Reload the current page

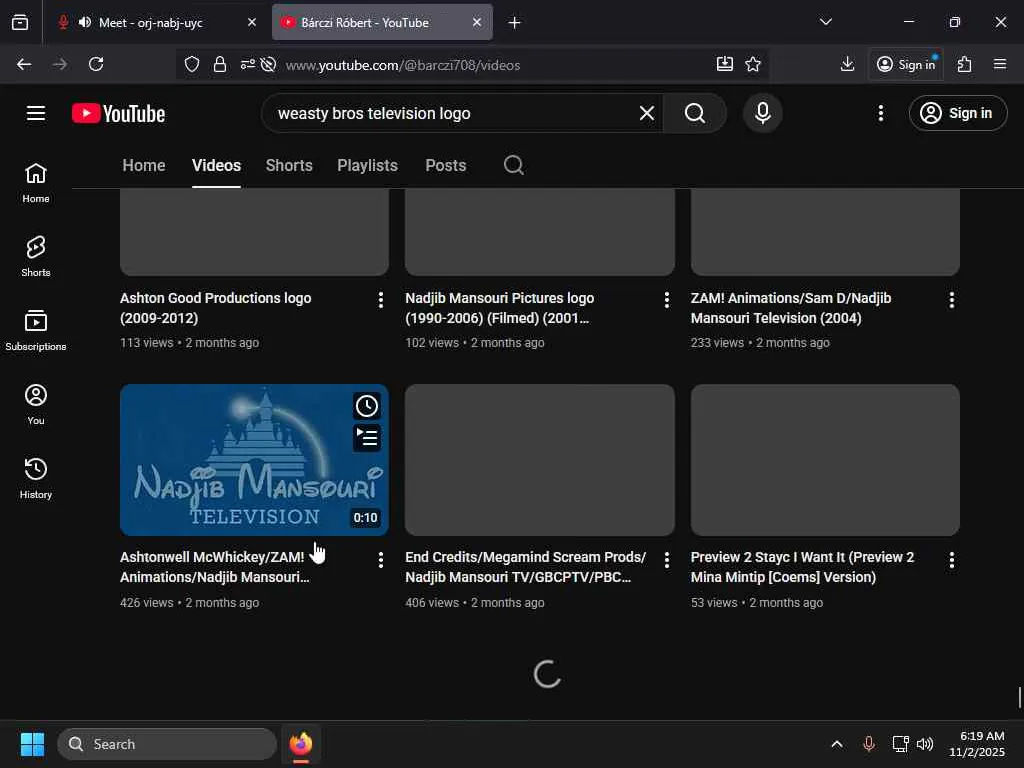[x=96, y=64]
